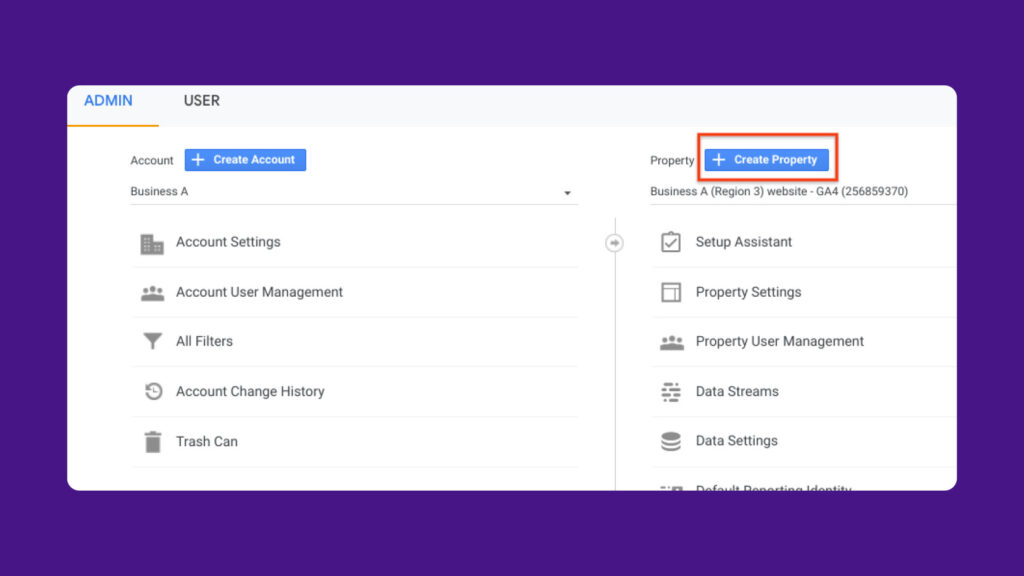Open the property selector showing Business A (Region 3) website
This screenshot has width=1024, height=576.
[803, 192]
